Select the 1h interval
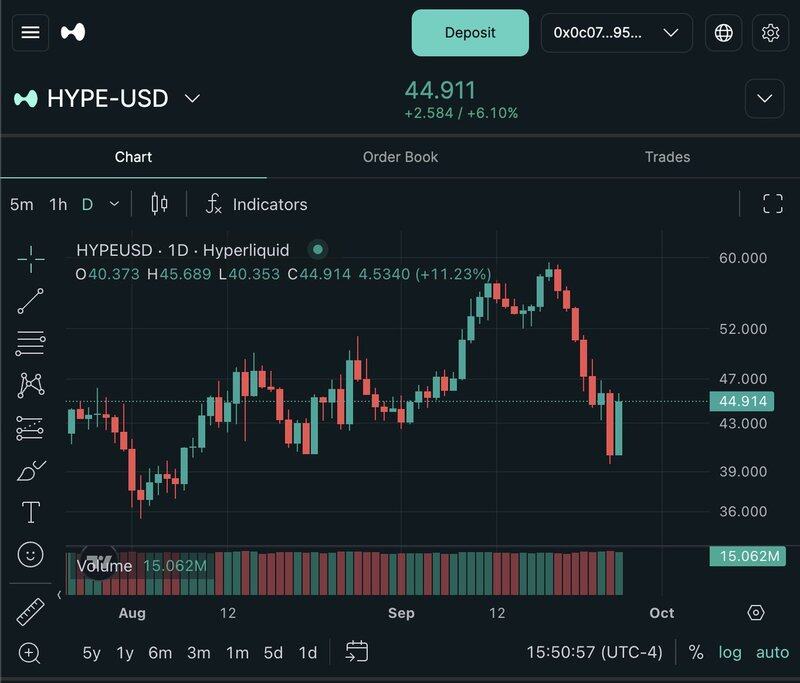The image size is (800, 683). [x=58, y=205]
